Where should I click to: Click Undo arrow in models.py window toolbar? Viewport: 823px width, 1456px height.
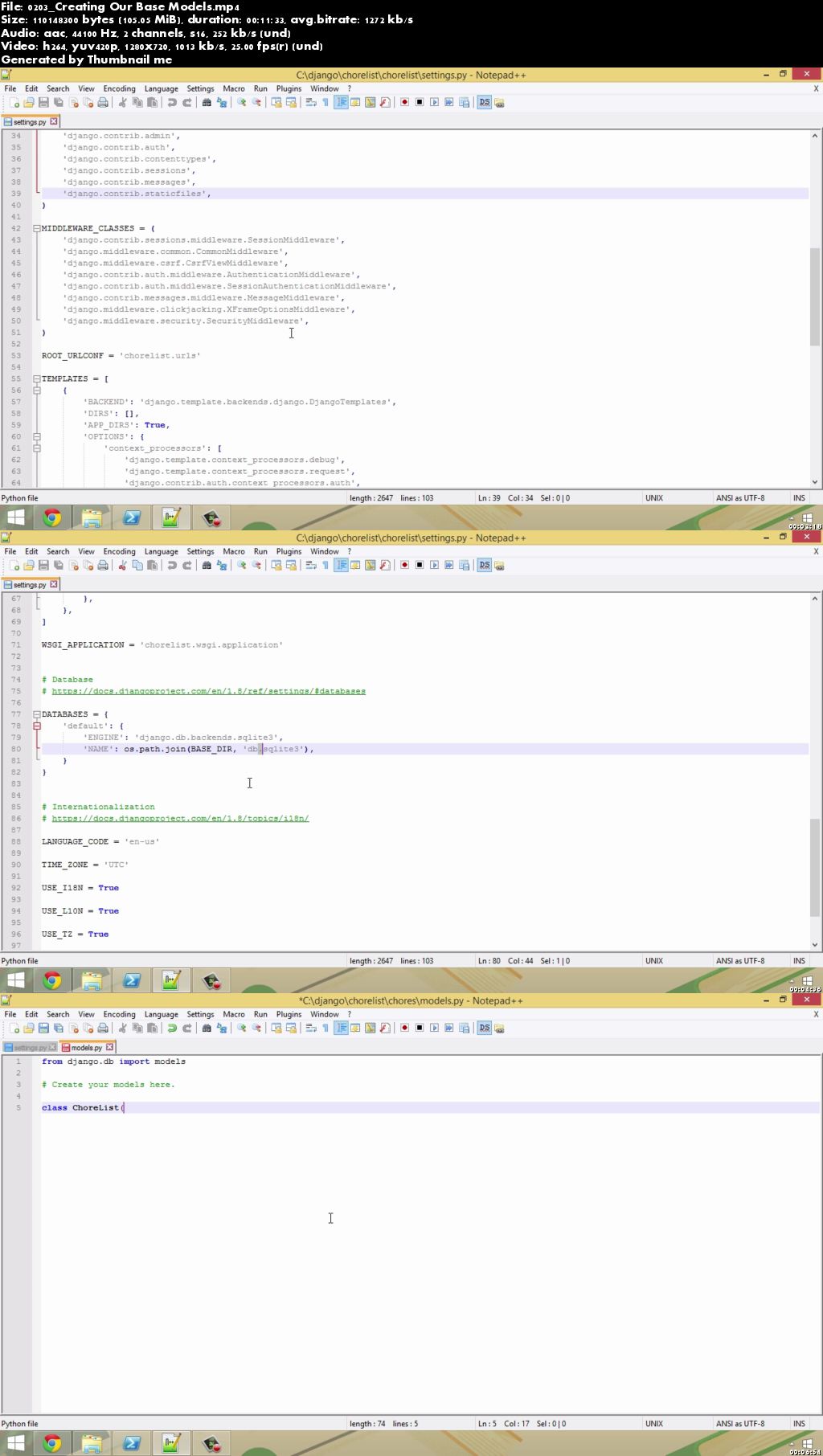click(x=171, y=1029)
